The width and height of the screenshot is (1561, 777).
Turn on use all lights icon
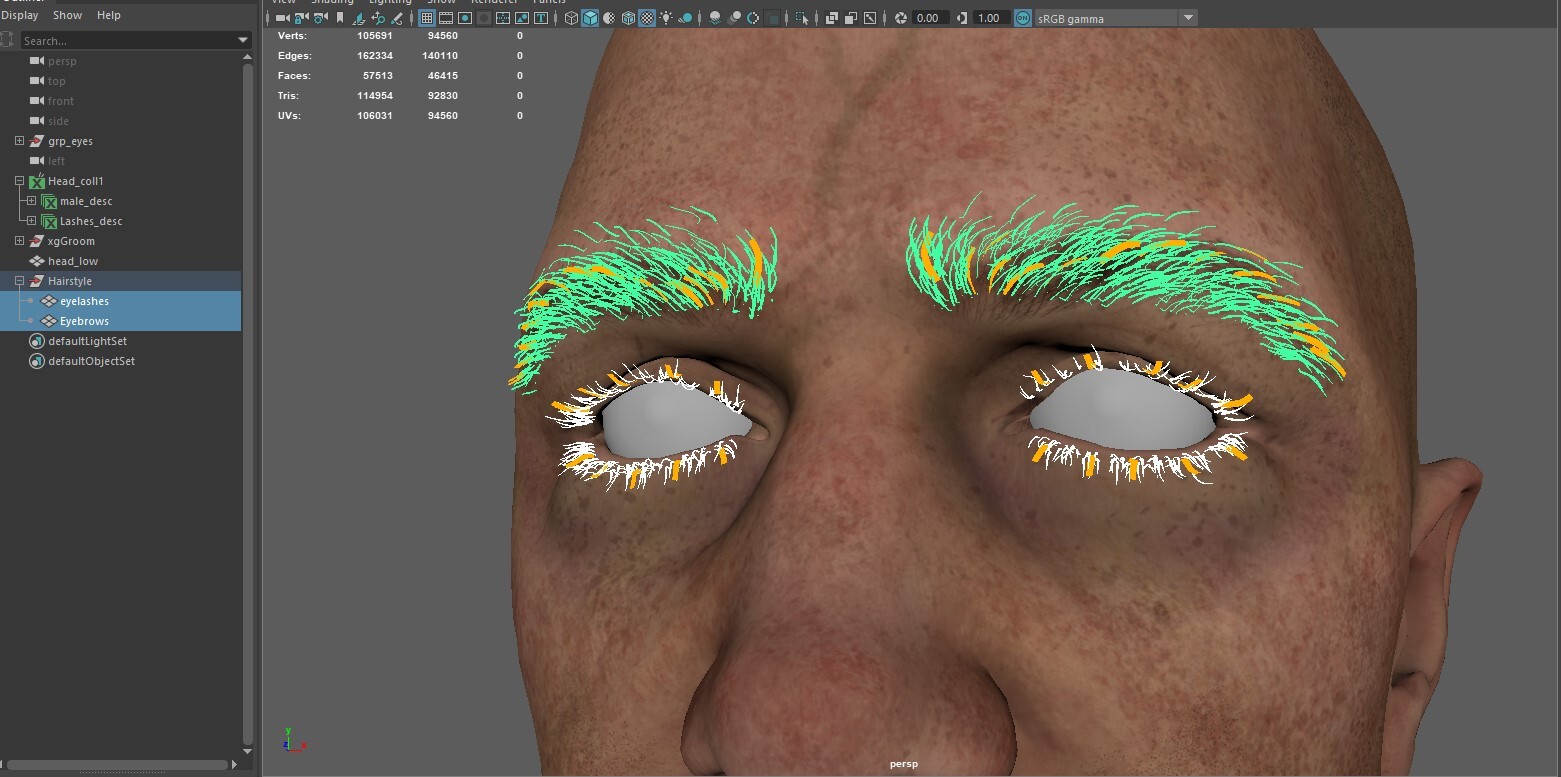[x=666, y=18]
